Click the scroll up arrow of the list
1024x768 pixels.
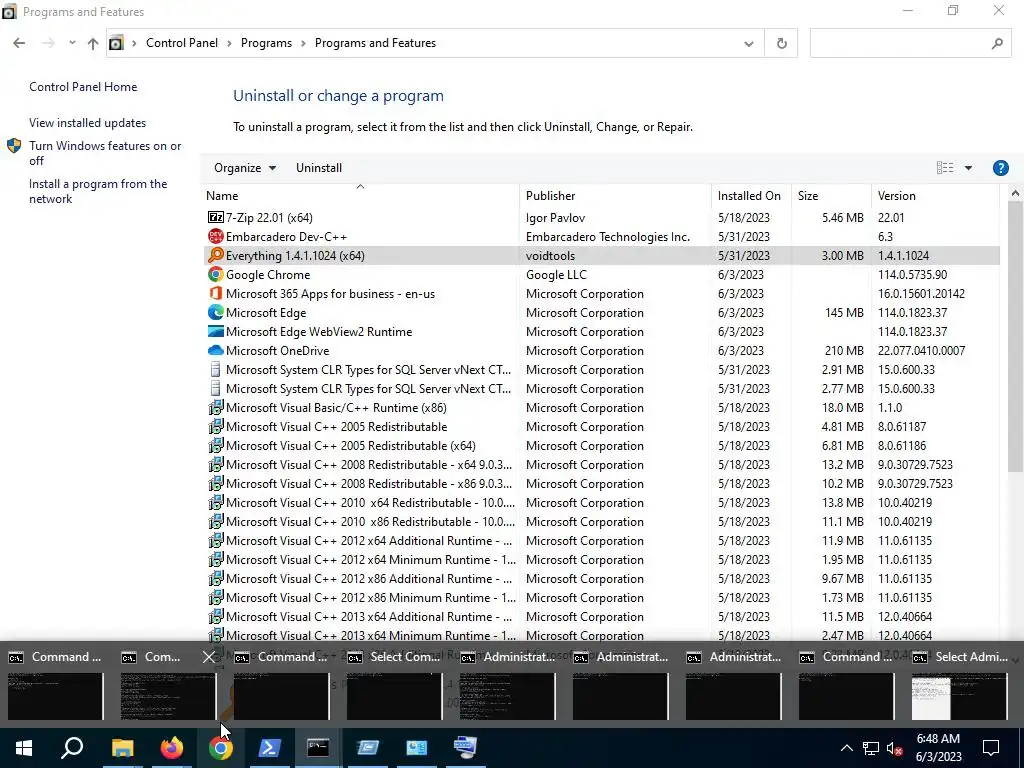1015,193
